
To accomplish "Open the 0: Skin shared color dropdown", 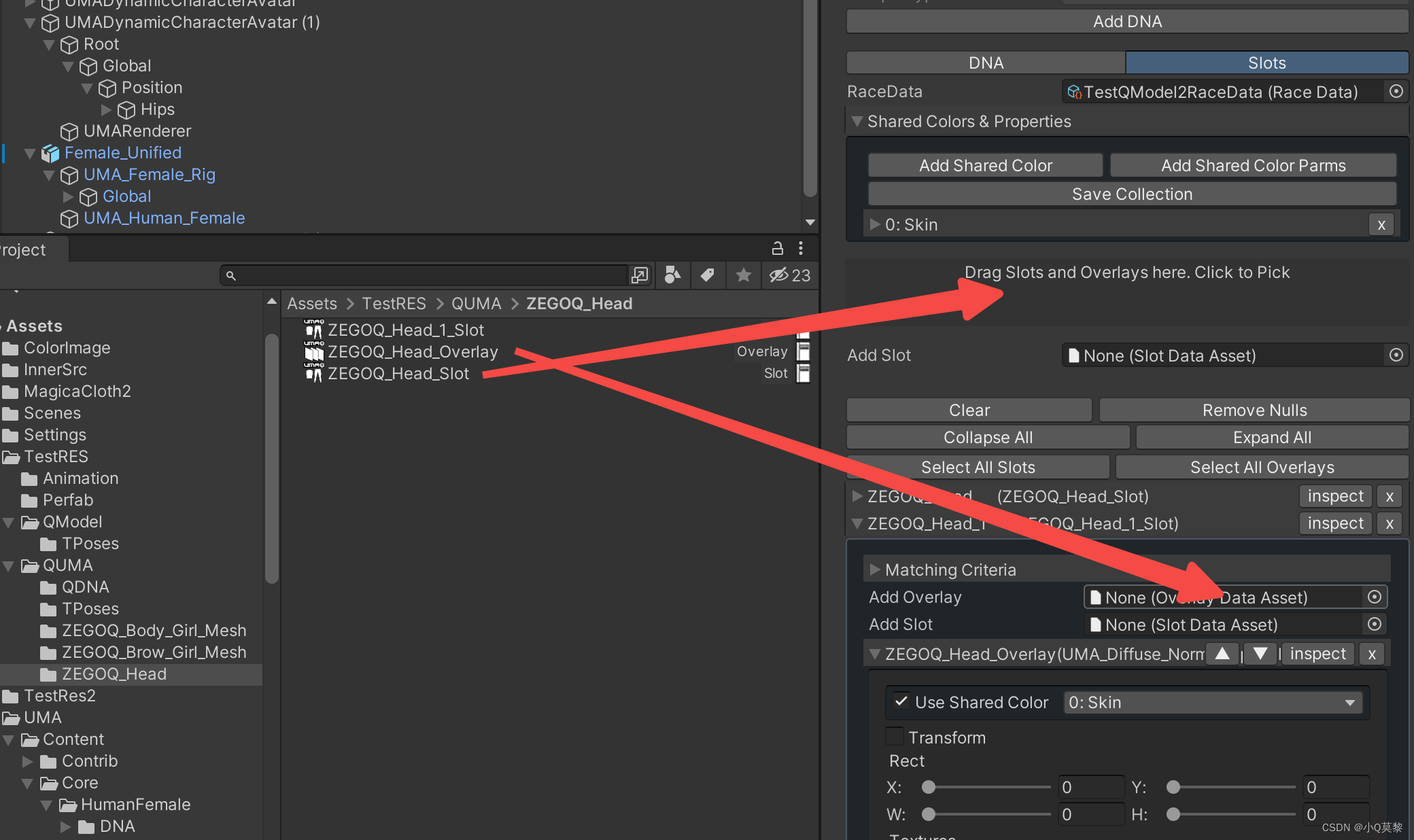I will pyautogui.click(x=1212, y=702).
